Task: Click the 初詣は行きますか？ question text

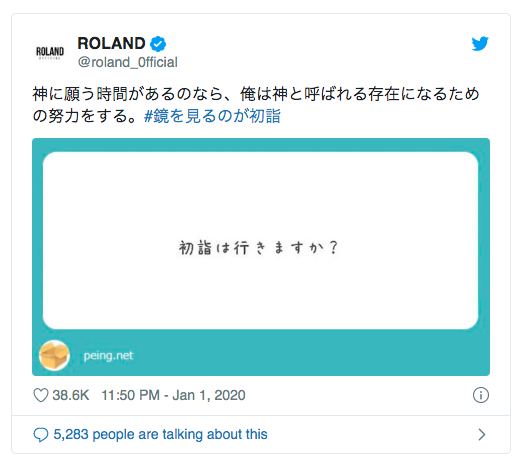Action: click(x=258, y=248)
